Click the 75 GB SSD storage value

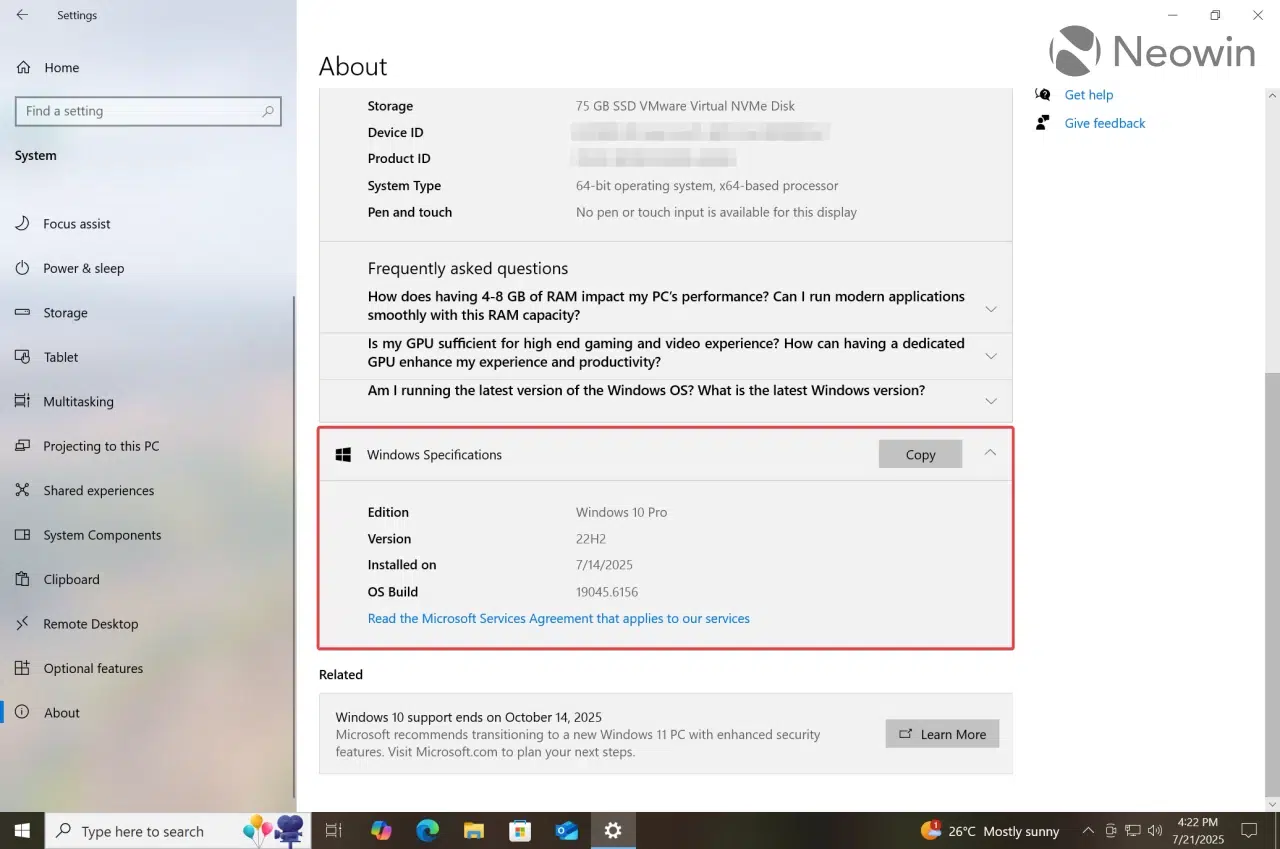click(685, 106)
